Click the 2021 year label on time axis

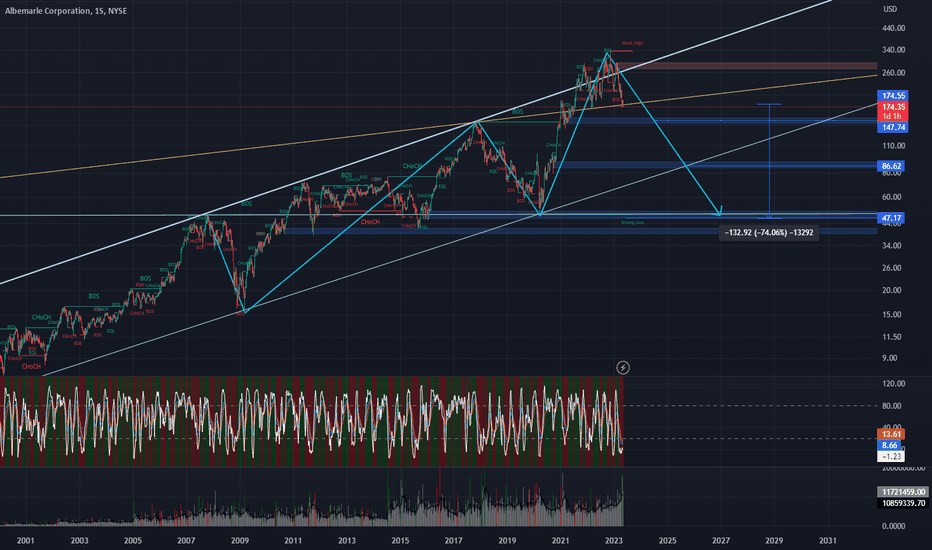560,540
